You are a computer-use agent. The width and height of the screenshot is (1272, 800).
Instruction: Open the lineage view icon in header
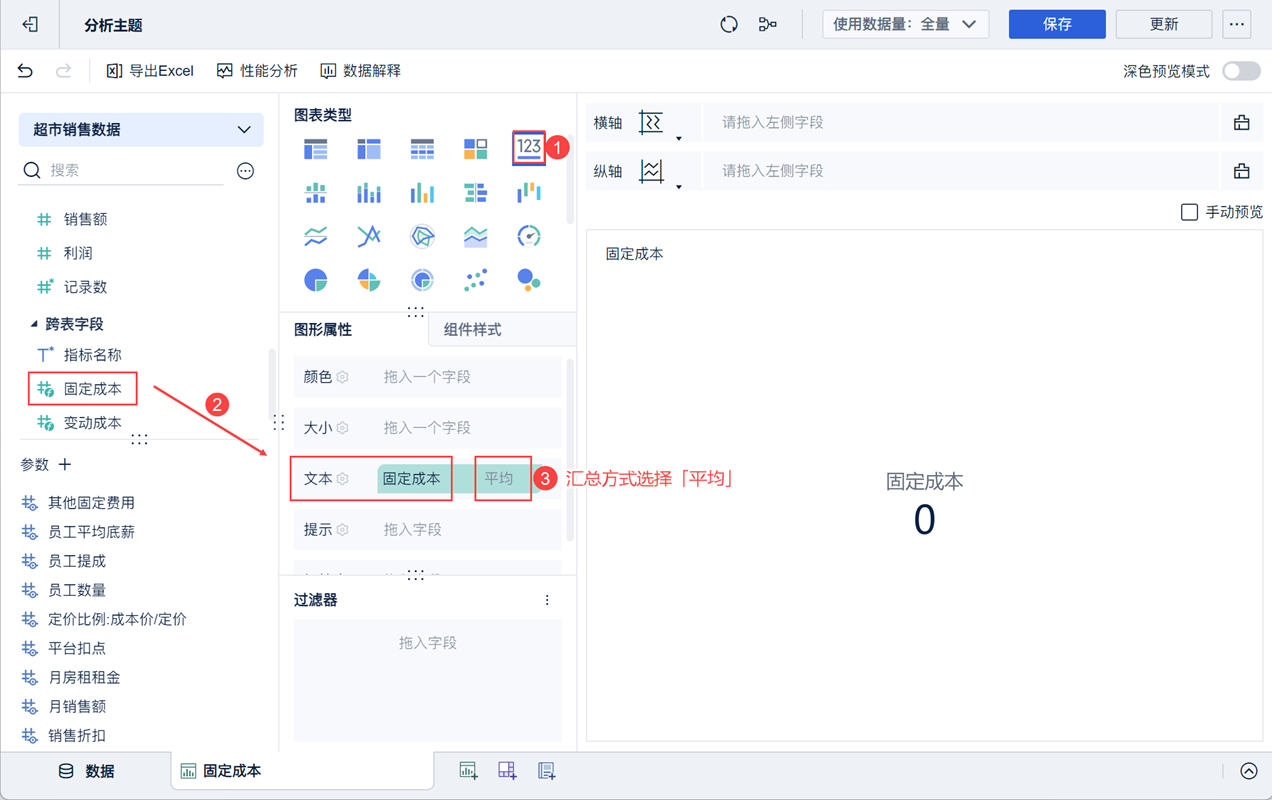pos(768,25)
